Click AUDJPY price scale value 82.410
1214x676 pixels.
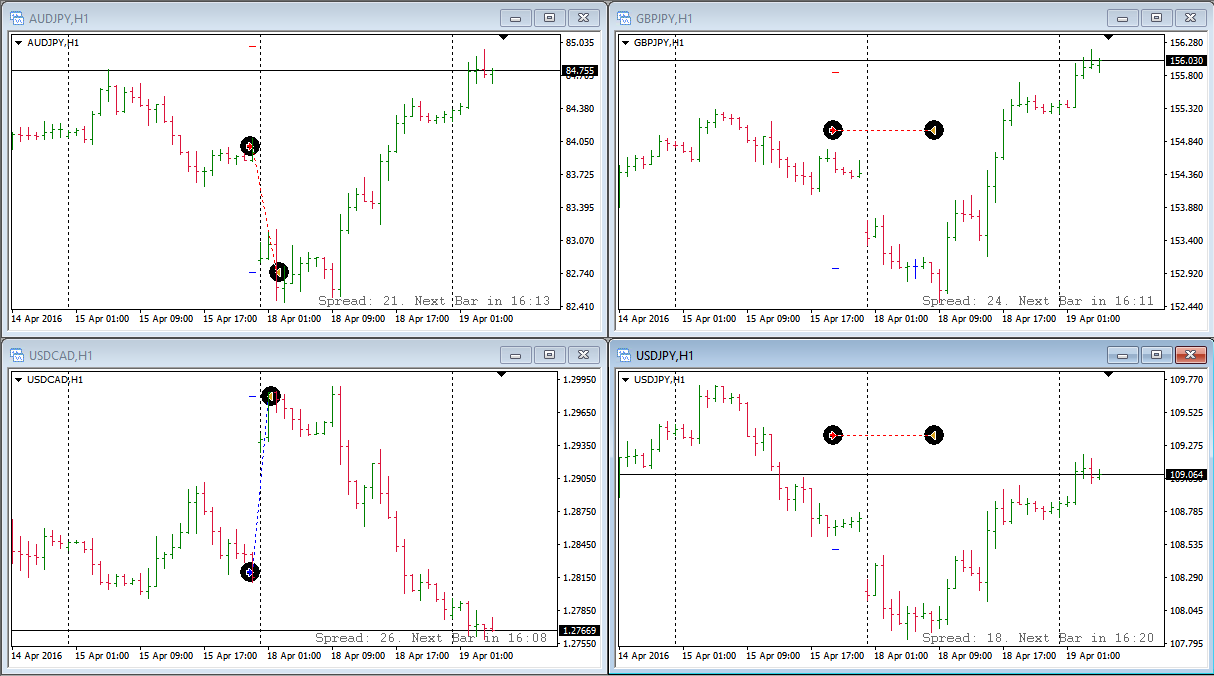580,307
